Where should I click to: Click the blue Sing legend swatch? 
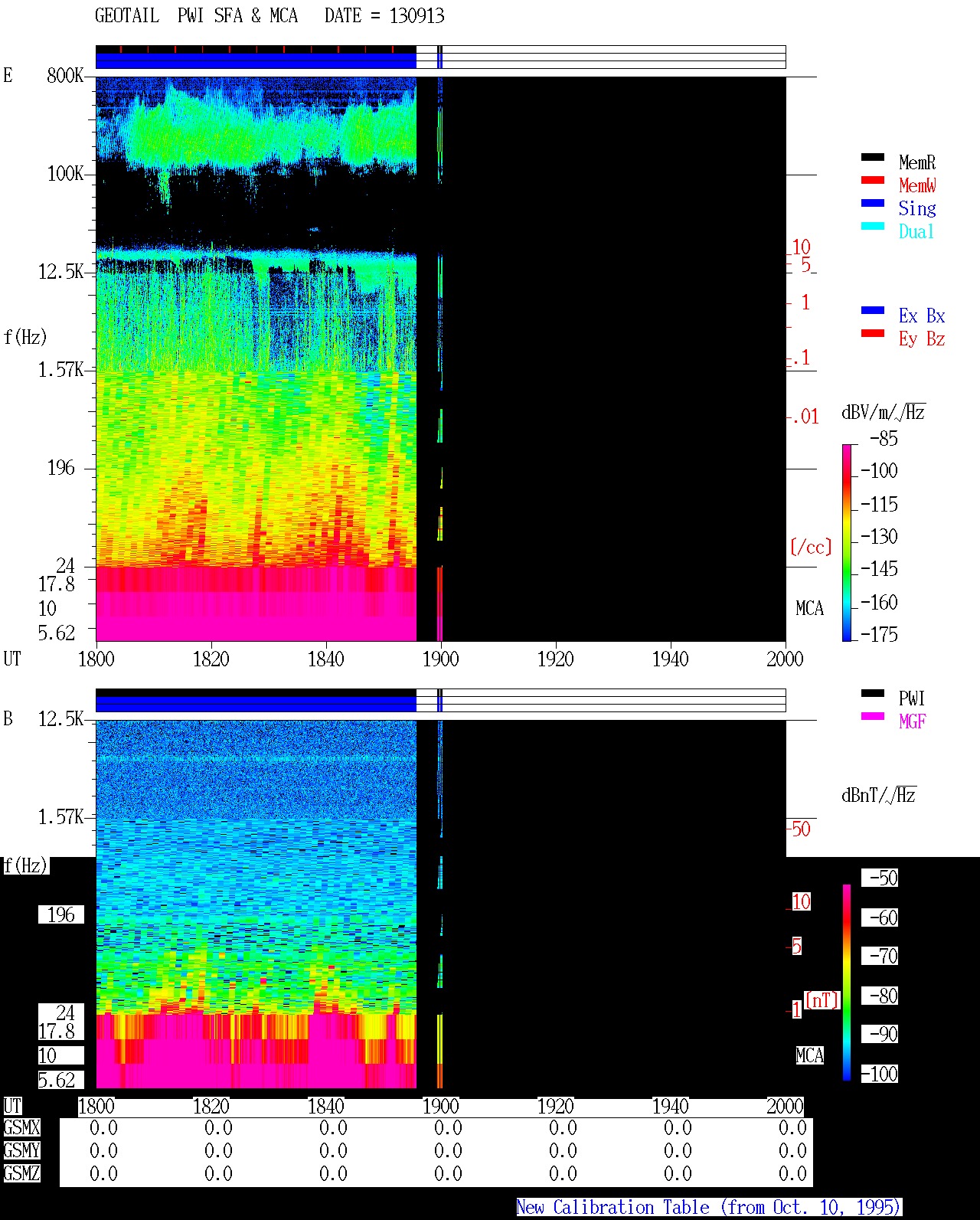tap(873, 203)
